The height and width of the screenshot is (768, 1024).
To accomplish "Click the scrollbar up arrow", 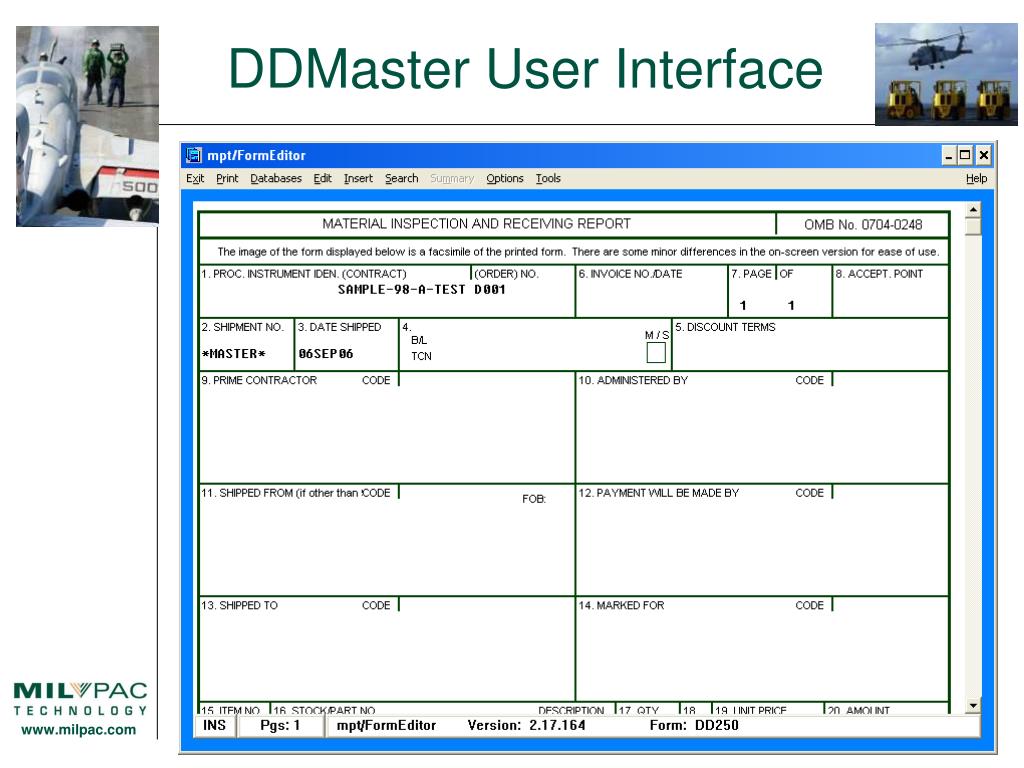I will 973,210.
